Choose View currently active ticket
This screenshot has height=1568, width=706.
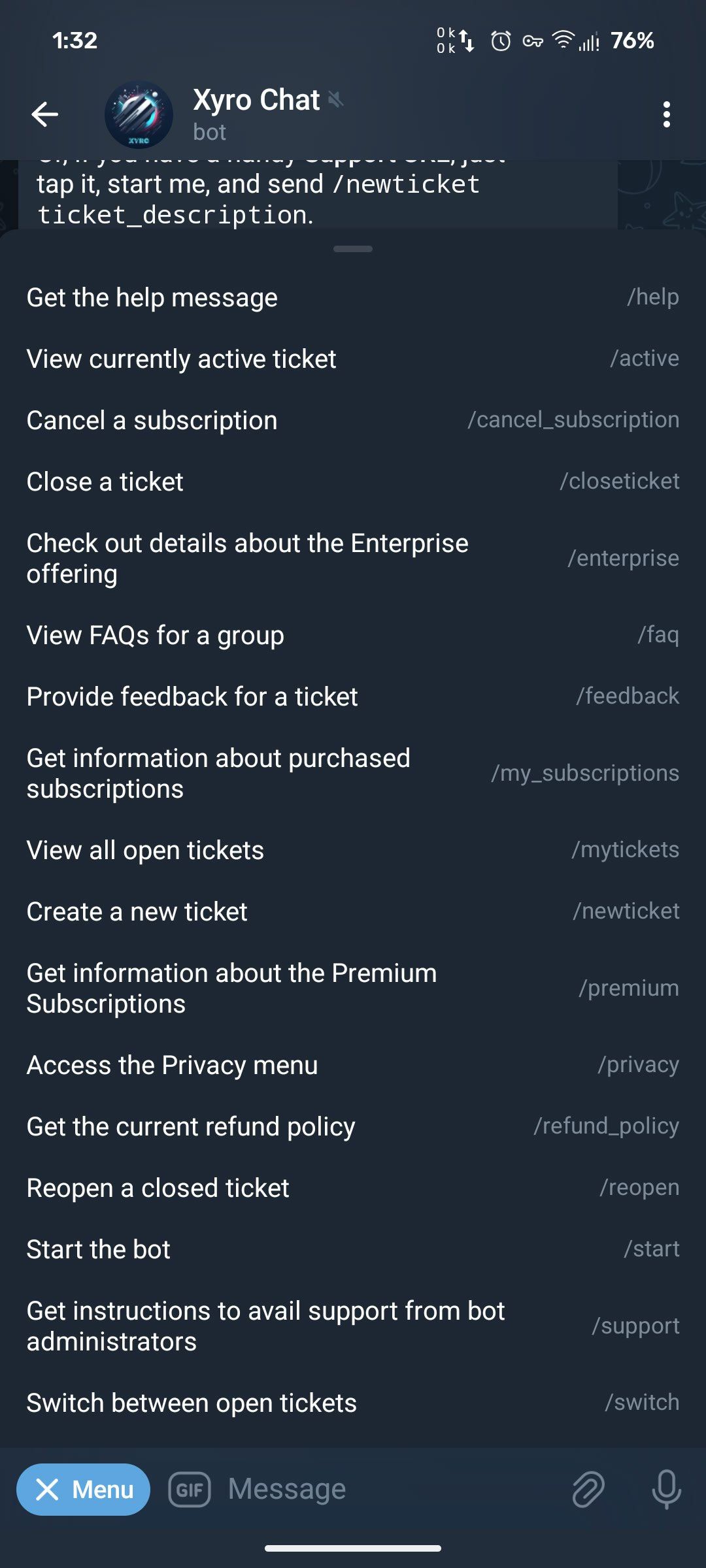point(353,359)
